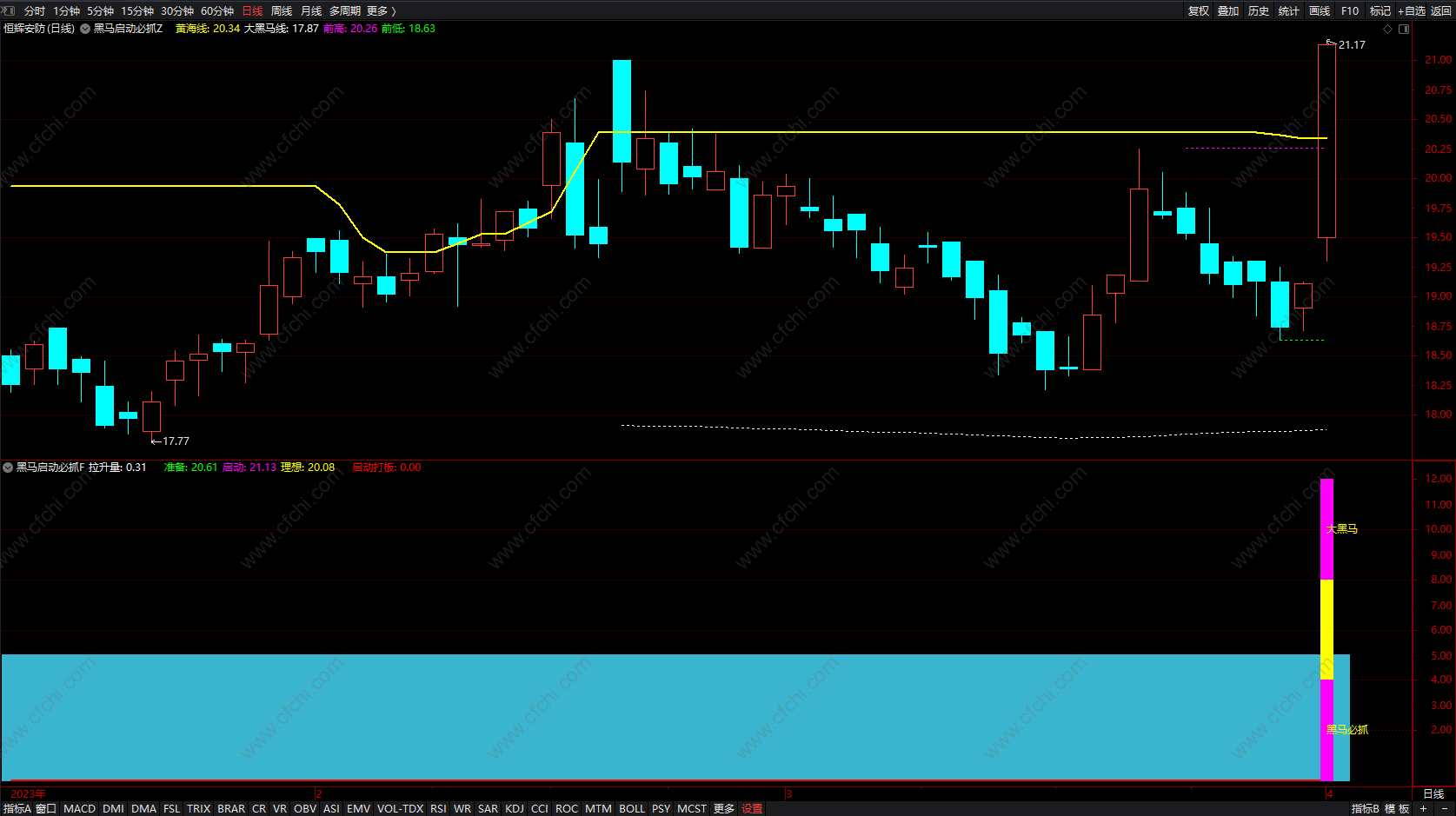Click the 标记 mark button

(x=1380, y=10)
